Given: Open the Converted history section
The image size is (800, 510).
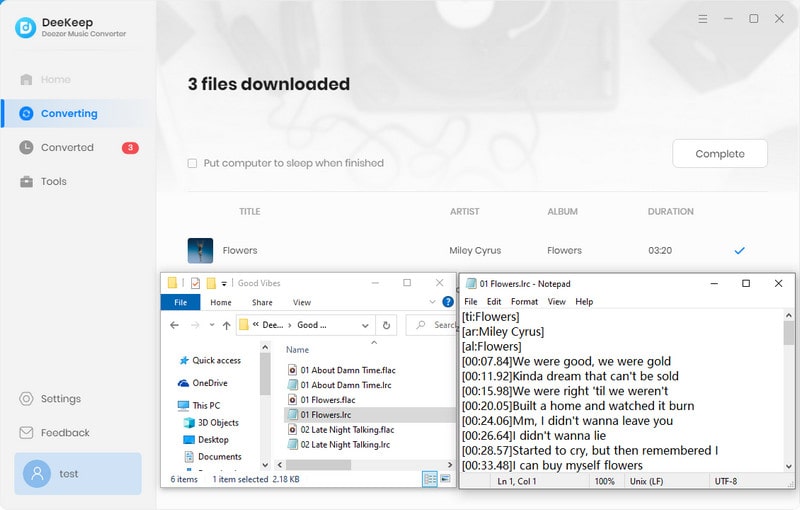Looking at the screenshot, I should point(66,147).
